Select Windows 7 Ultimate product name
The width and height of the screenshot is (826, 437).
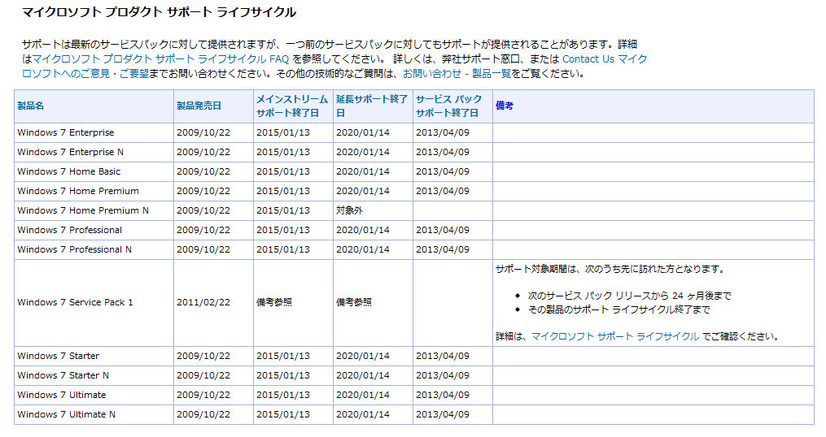61,395
